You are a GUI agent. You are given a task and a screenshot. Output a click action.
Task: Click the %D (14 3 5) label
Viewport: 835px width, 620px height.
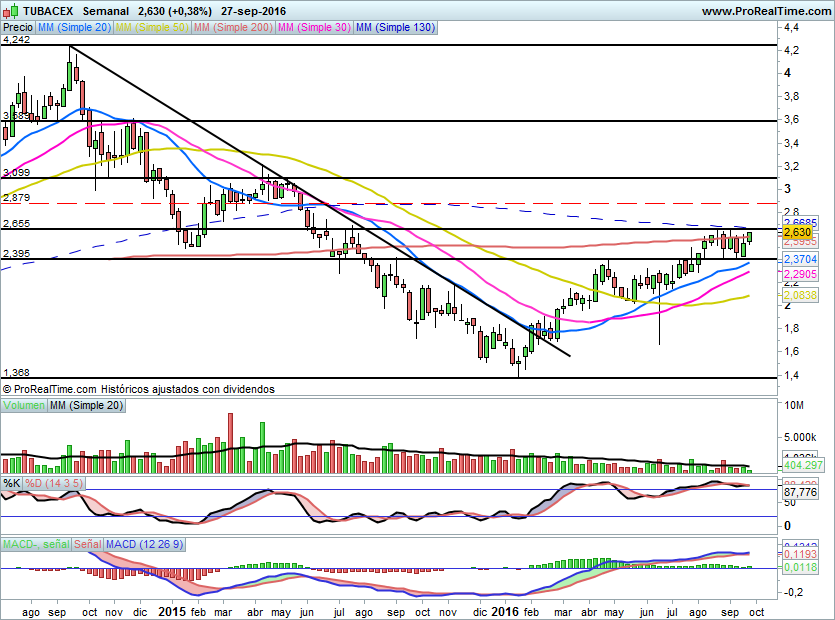(54, 483)
